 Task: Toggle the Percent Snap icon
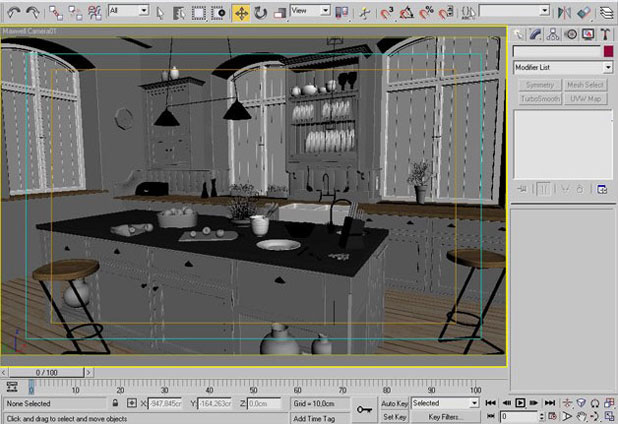point(426,13)
